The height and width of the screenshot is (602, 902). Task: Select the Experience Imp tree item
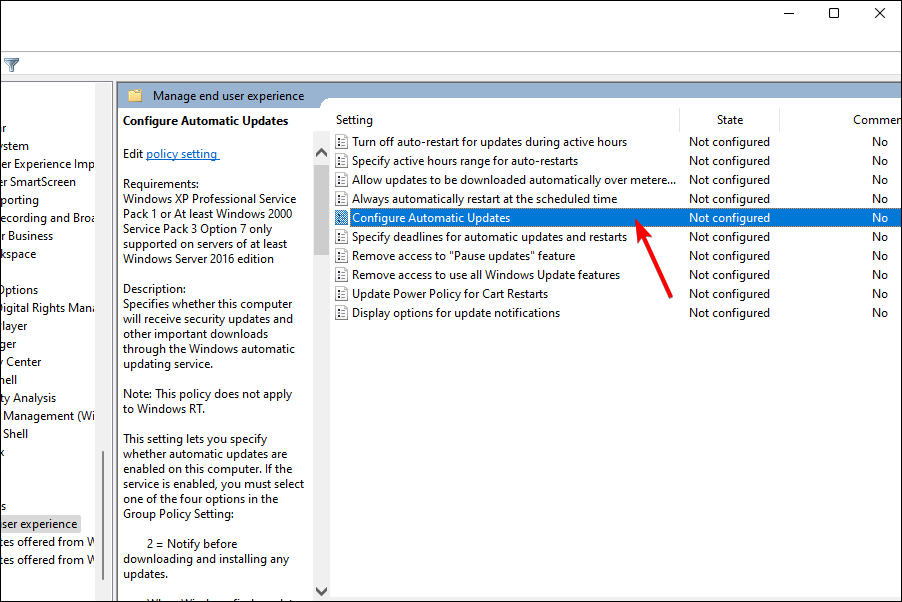(47, 164)
